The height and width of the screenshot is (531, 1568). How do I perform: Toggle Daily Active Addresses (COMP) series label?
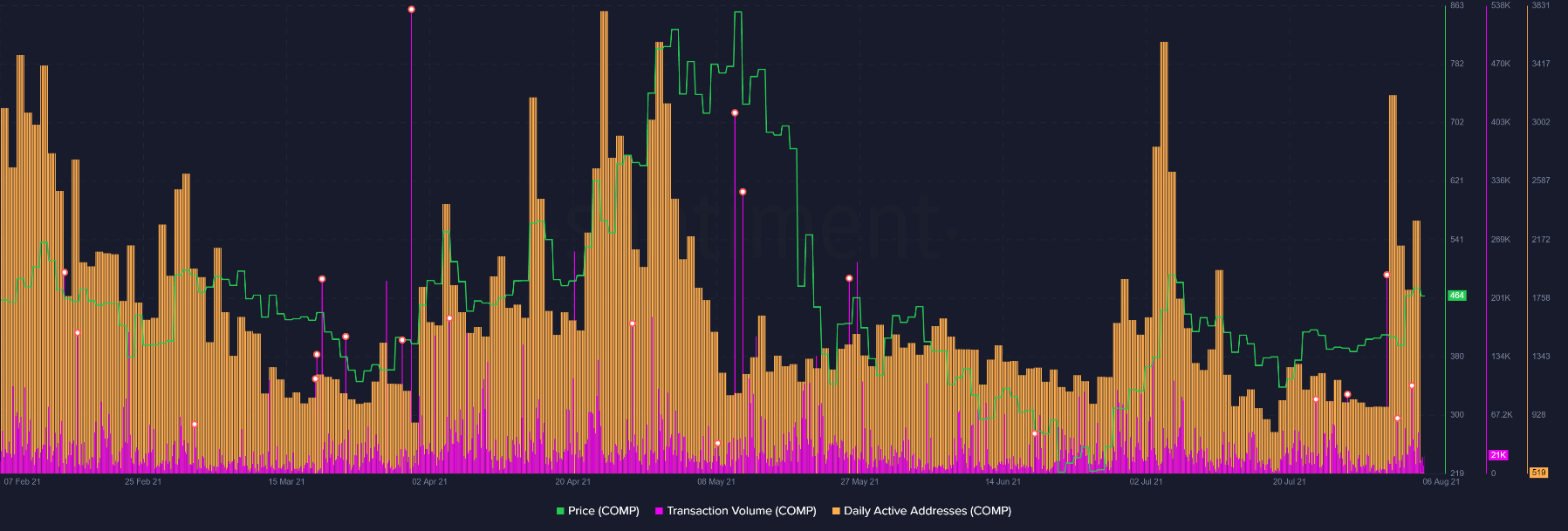[927, 511]
